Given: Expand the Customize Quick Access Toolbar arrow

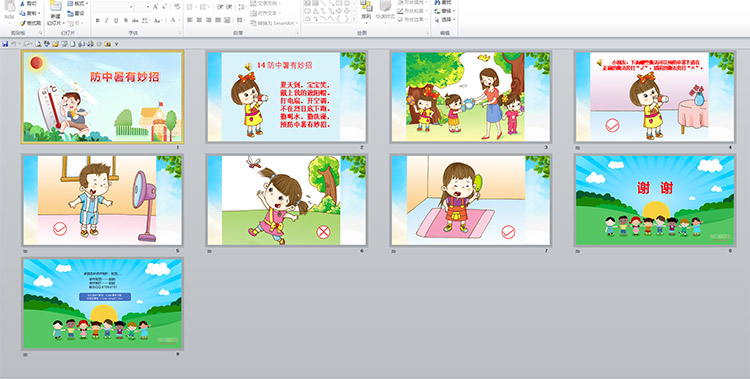Looking at the screenshot, I should click(x=116, y=44).
